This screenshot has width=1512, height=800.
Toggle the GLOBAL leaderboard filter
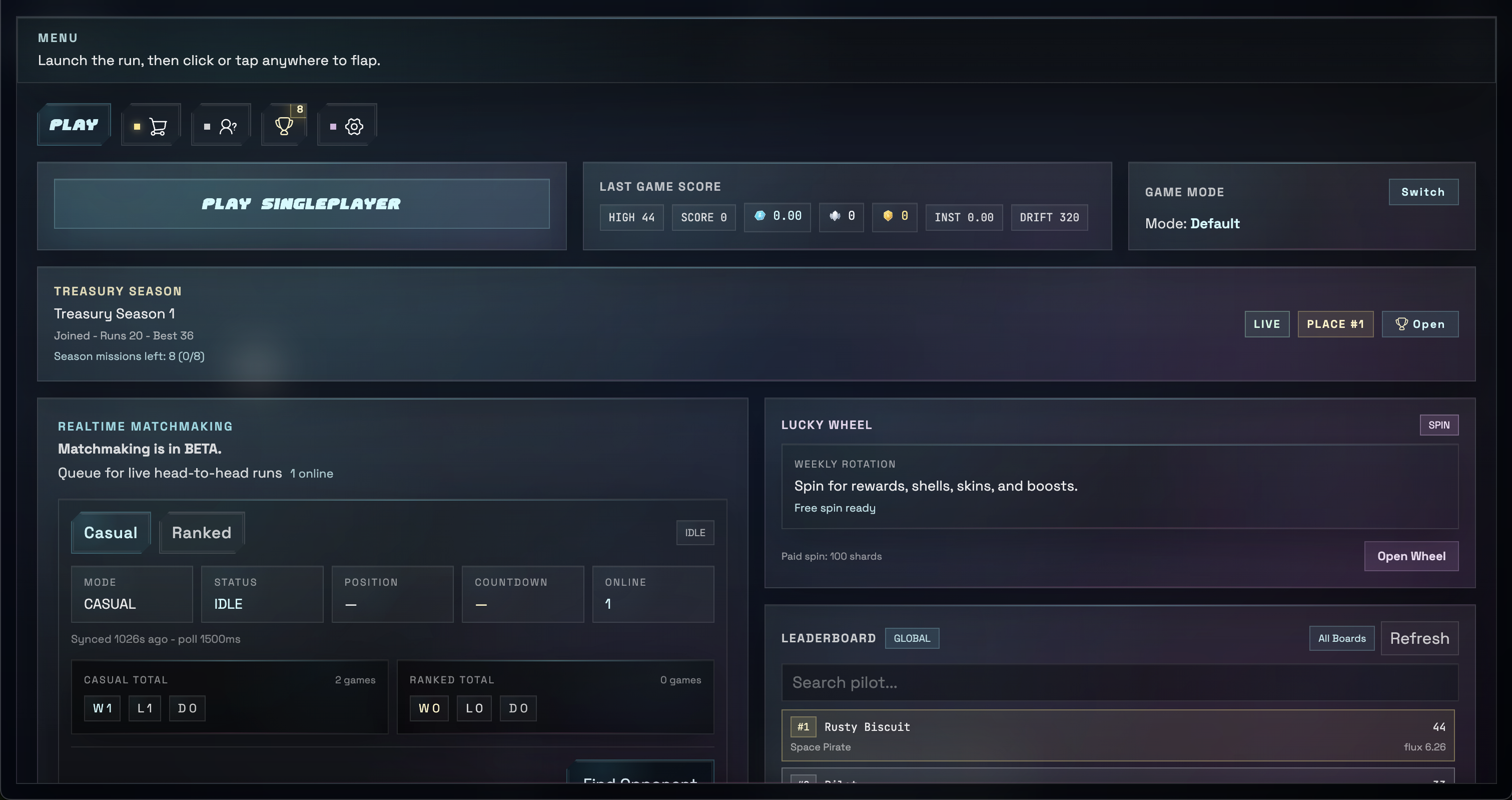point(912,638)
